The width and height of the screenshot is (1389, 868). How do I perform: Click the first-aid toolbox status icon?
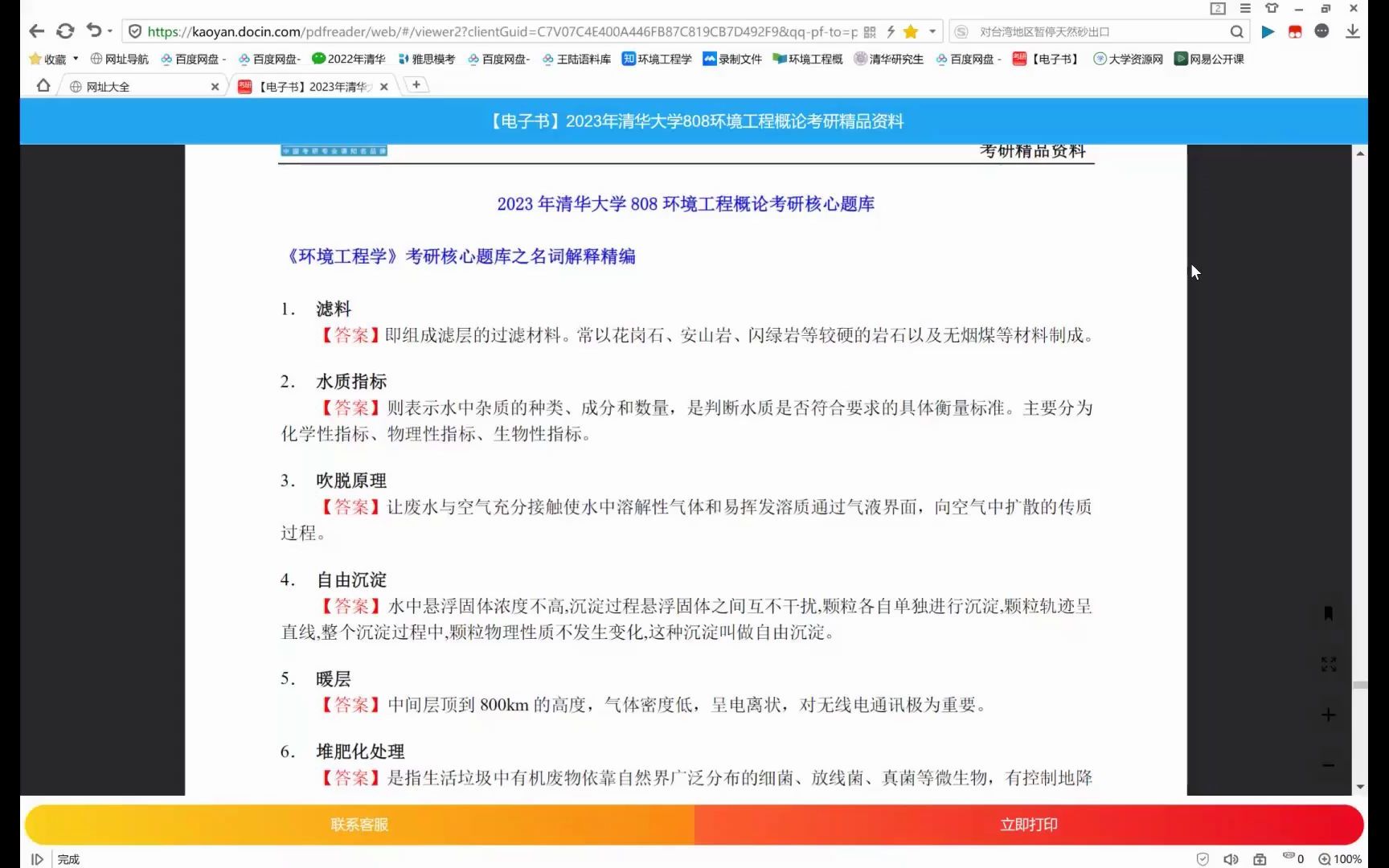coord(1260,859)
